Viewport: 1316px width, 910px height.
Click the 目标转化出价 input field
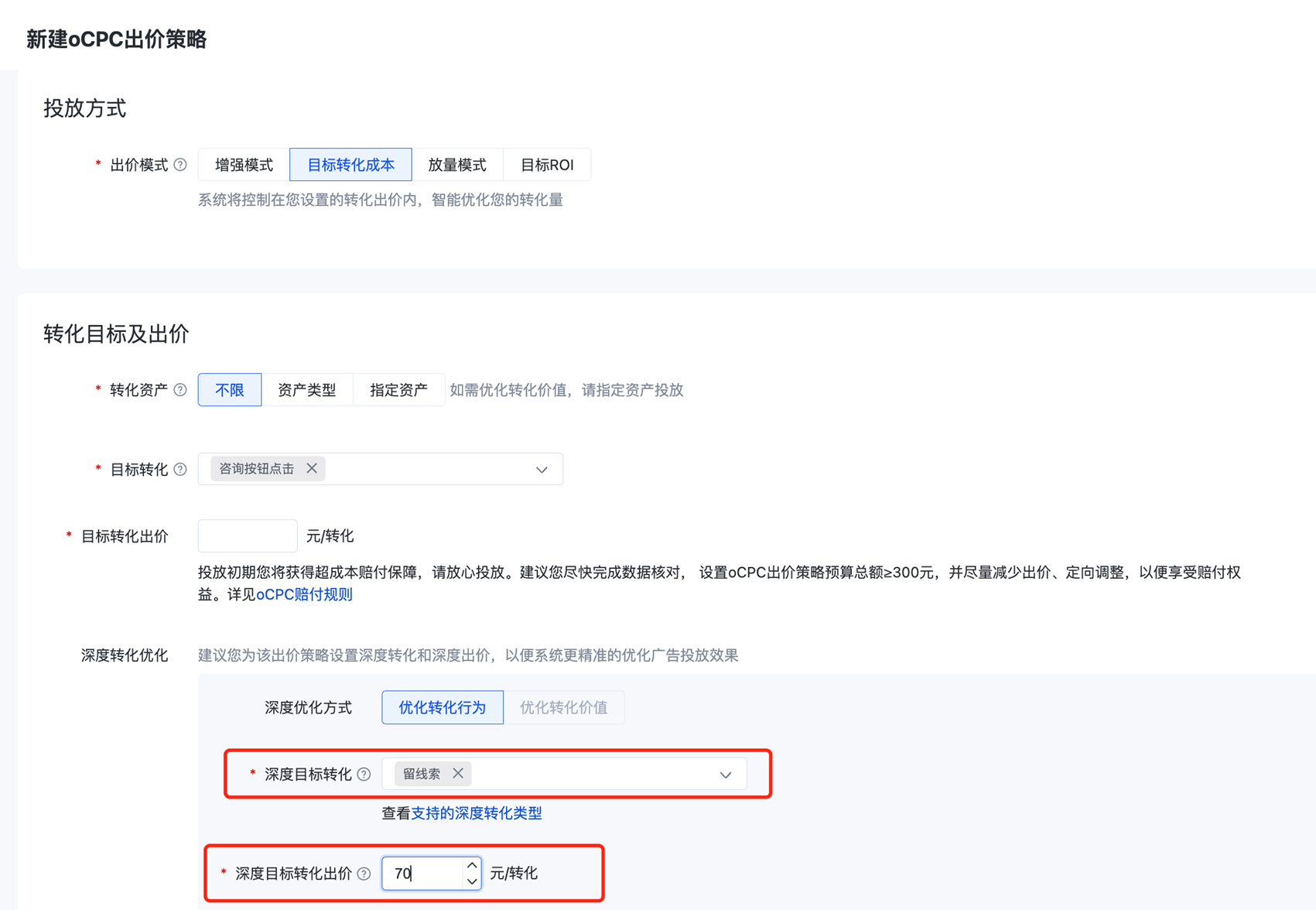(x=248, y=536)
